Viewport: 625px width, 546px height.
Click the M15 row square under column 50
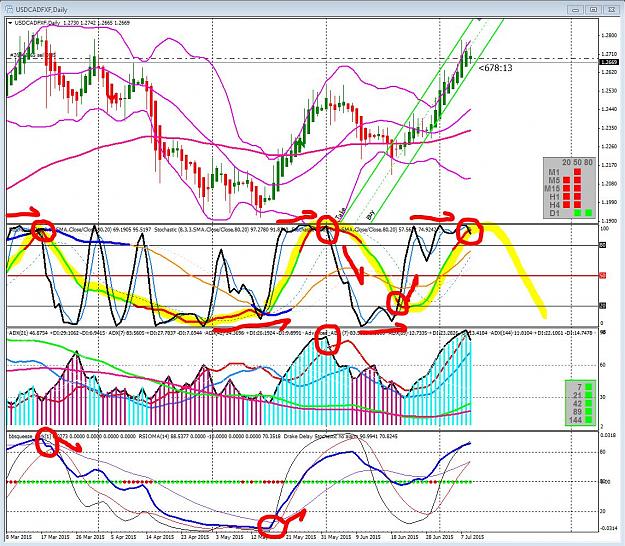(577, 188)
